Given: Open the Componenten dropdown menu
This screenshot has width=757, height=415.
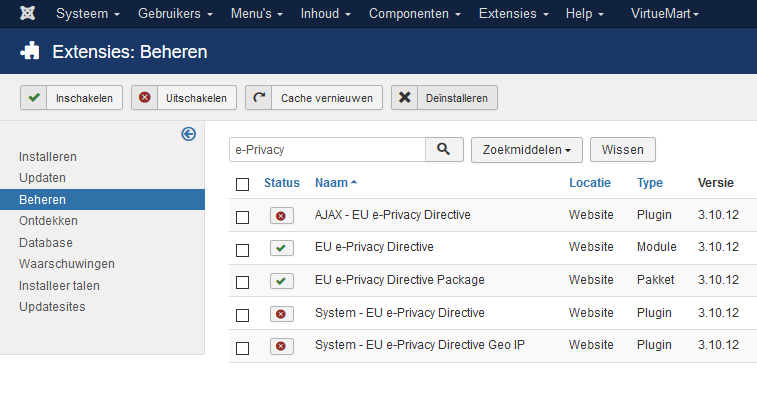Looking at the screenshot, I should pos(415,14).
